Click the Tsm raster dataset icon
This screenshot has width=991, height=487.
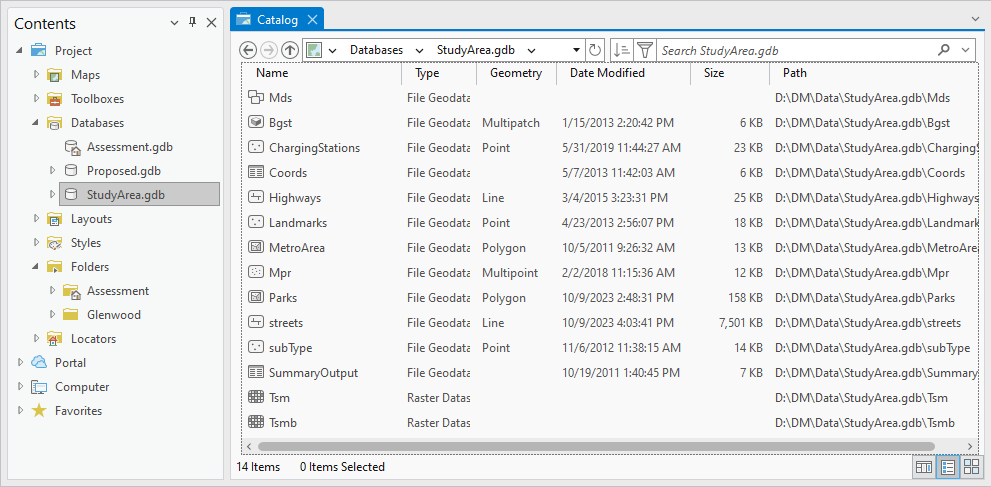(255, 398)
